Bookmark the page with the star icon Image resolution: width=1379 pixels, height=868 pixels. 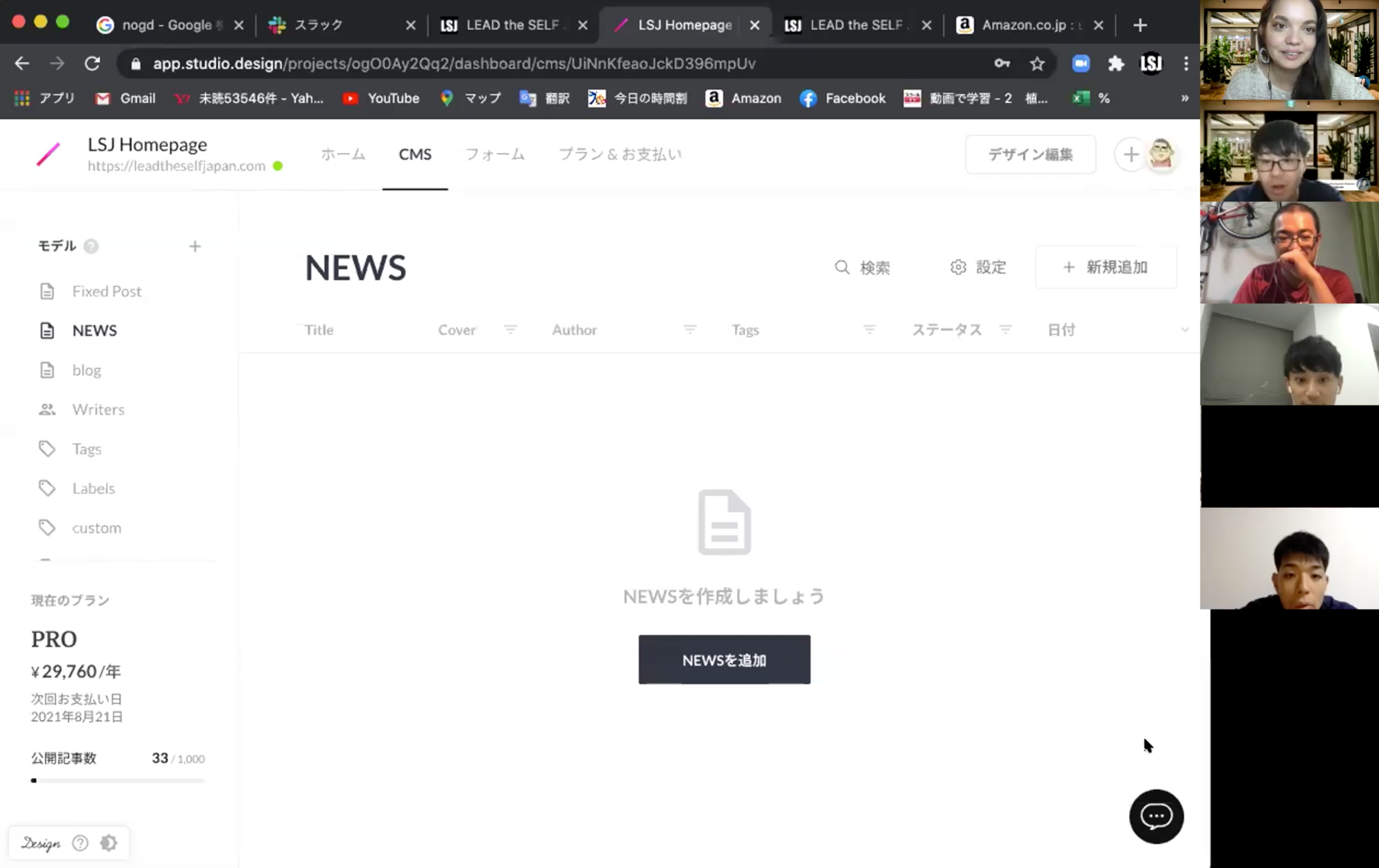point(1037,63)
